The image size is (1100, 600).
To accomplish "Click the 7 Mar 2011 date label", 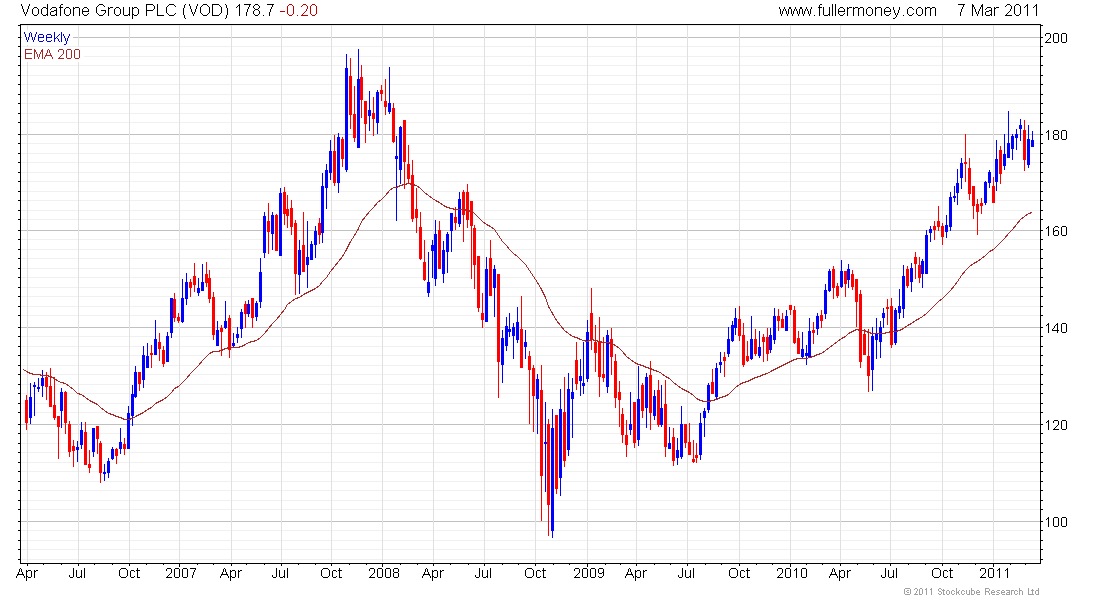I will (997, 10).
